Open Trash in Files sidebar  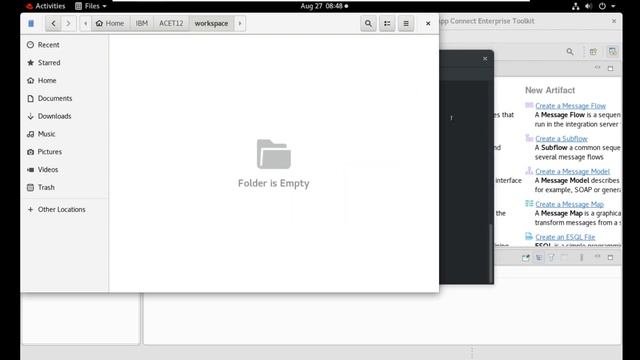pos(65,187)
